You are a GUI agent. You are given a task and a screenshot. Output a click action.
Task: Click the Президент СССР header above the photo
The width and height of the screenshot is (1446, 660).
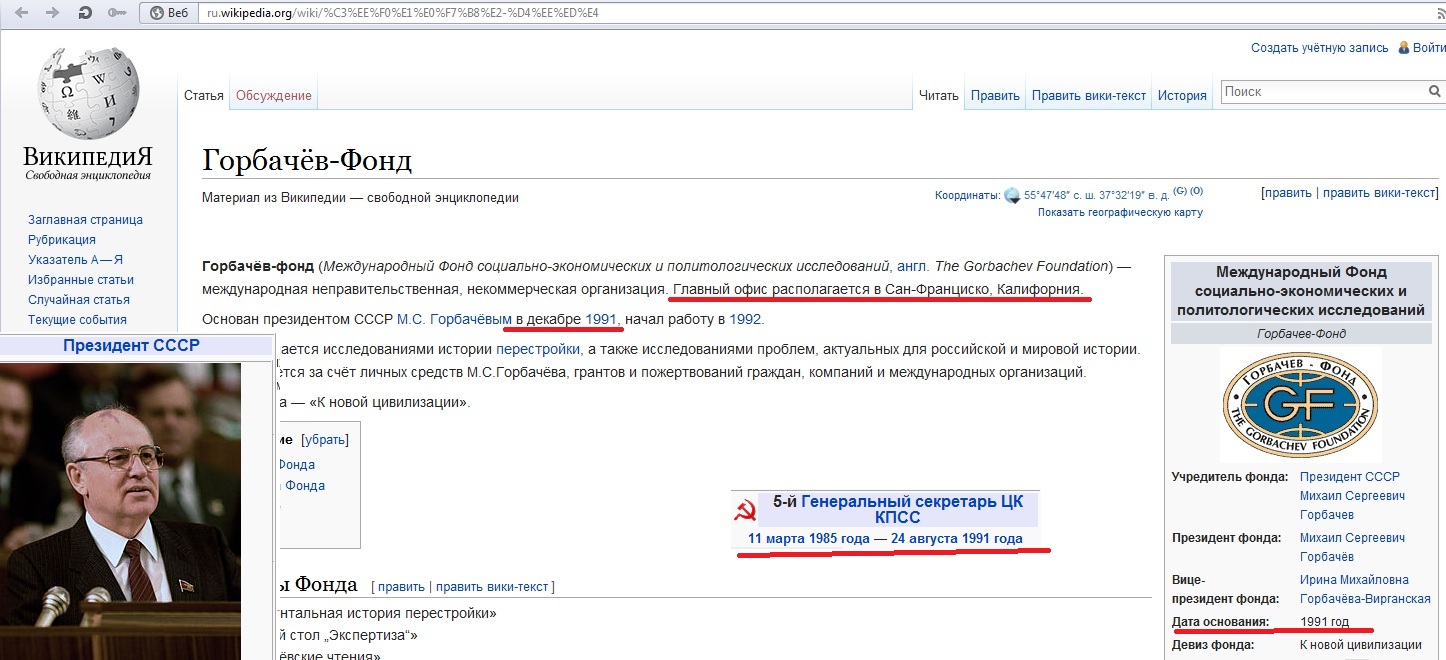131,346
